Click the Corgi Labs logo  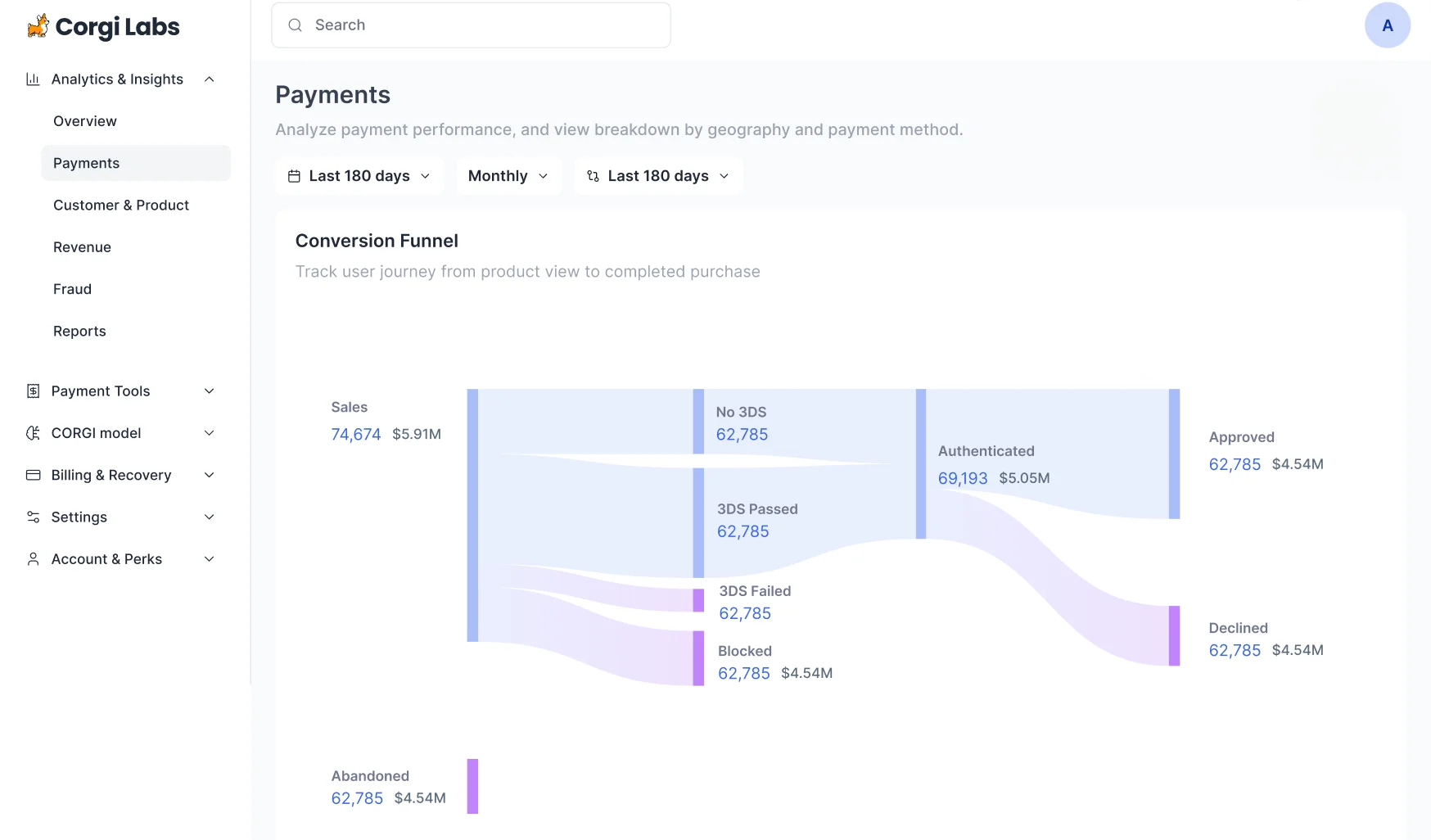[102, 26]
